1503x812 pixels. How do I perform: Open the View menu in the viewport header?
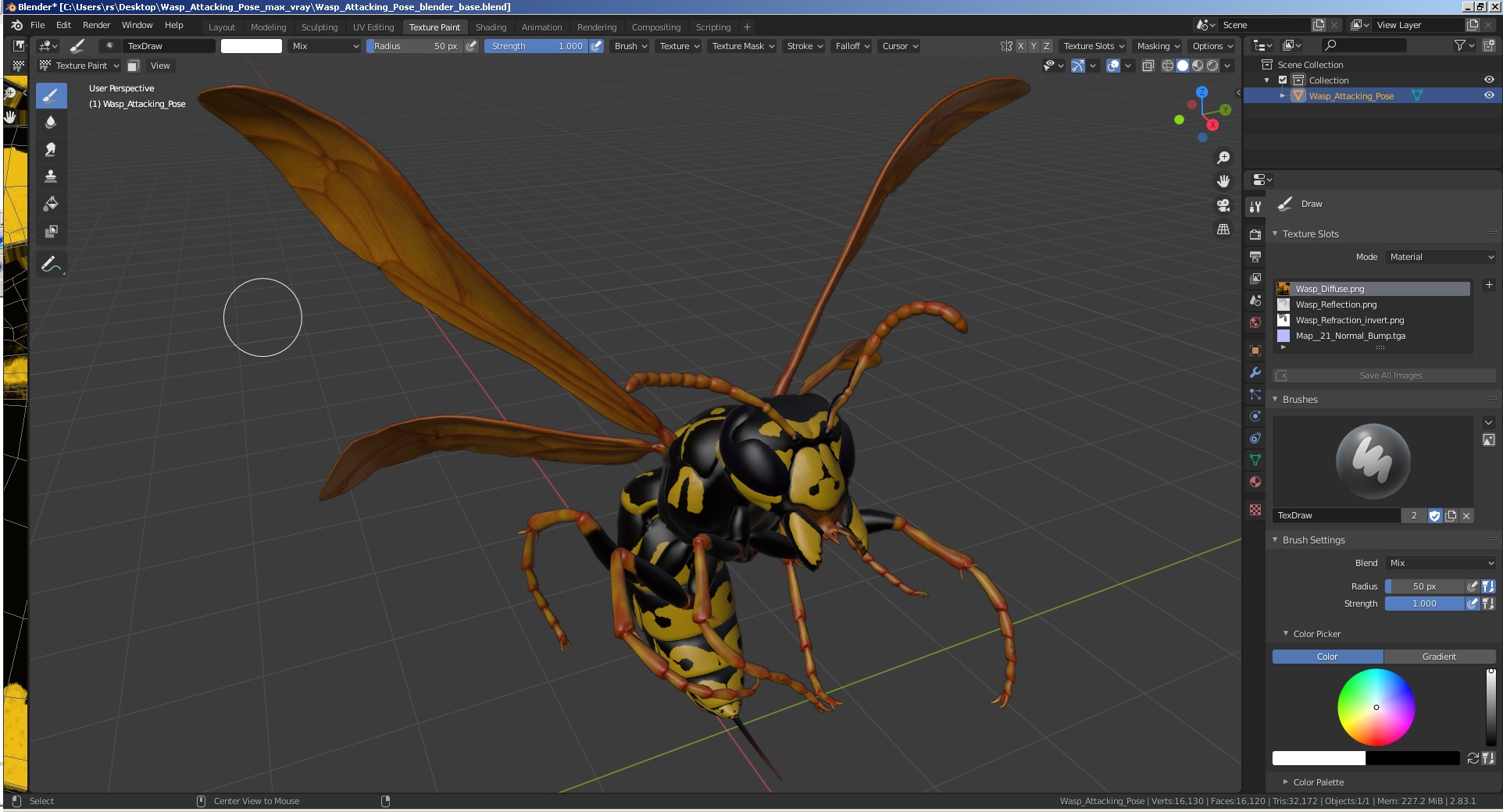click(x=160, y=66)
